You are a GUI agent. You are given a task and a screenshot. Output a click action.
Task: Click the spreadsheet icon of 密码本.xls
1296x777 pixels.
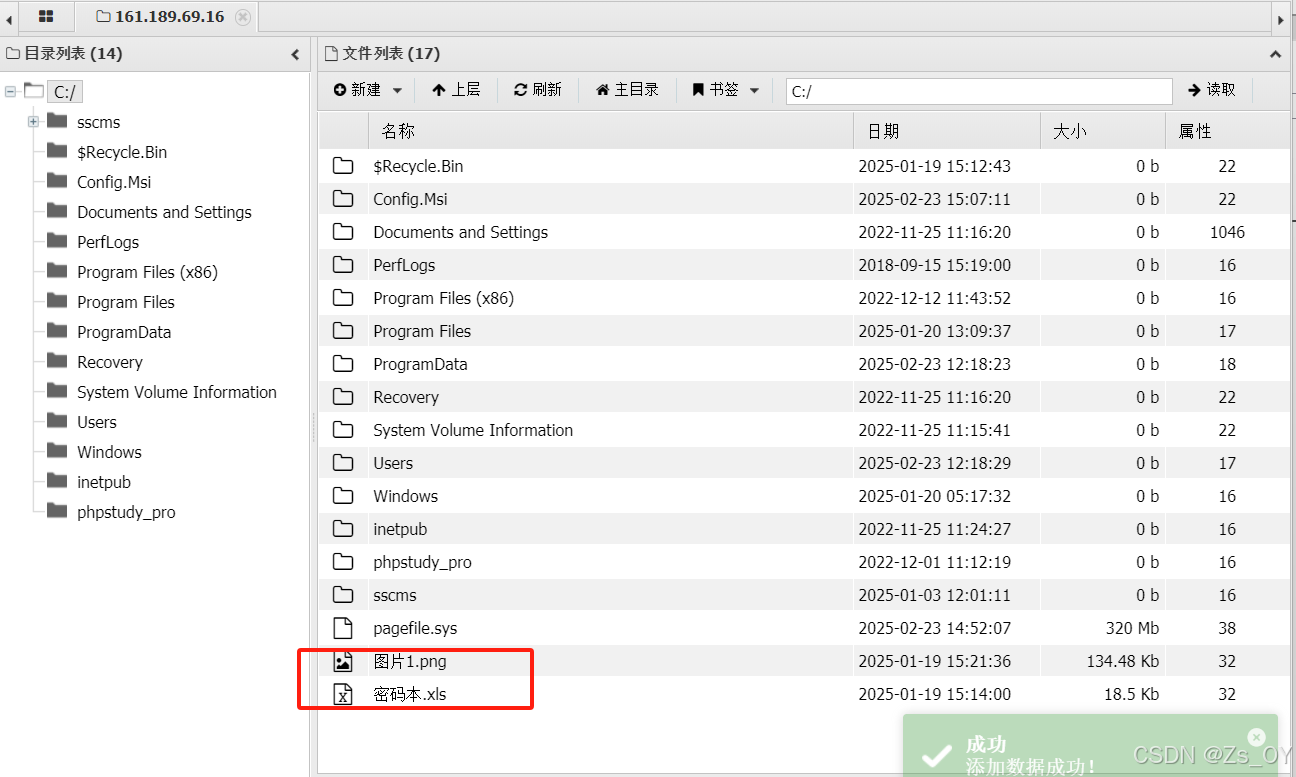tap(343, 694)
